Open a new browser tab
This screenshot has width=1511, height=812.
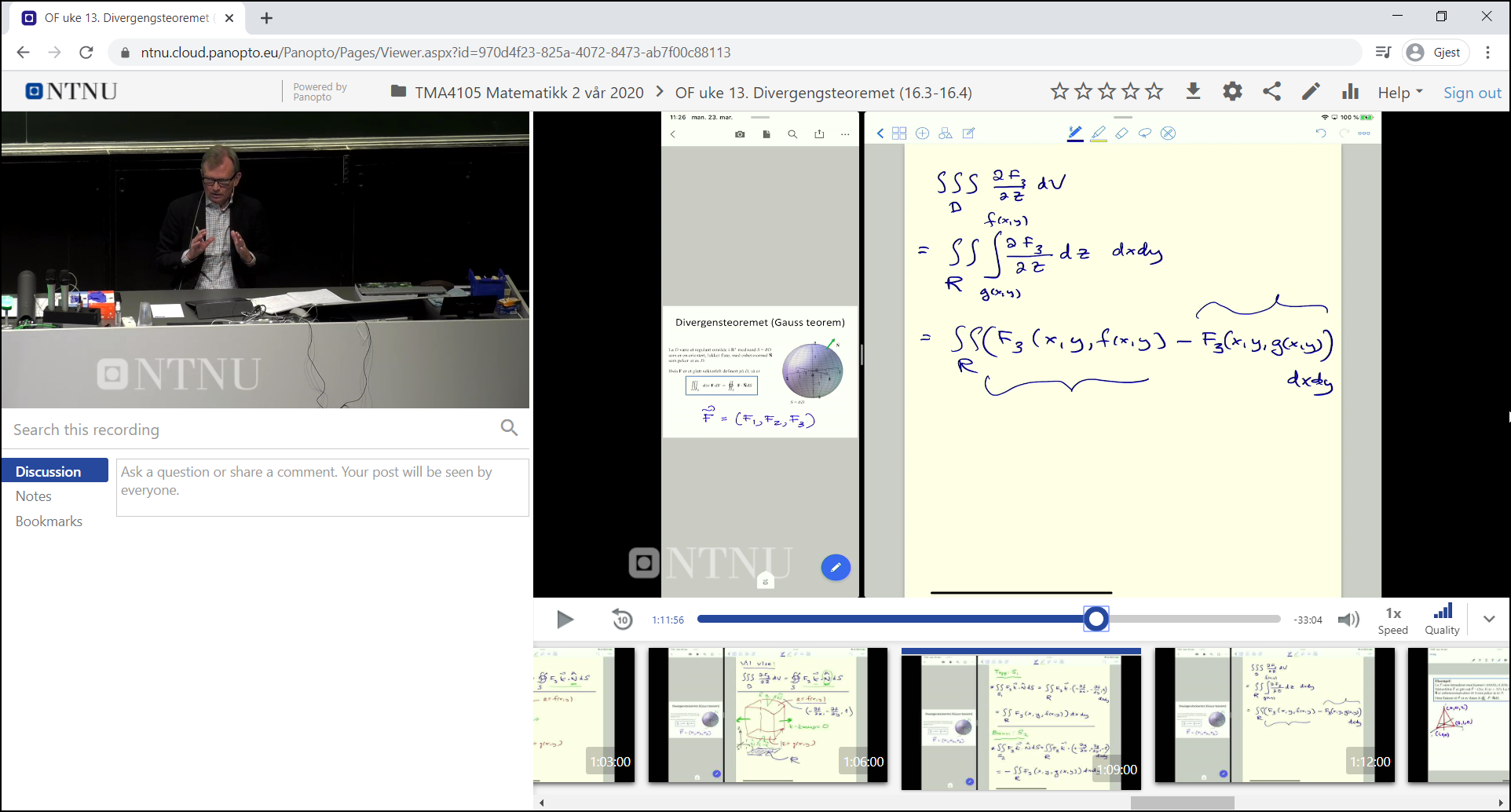[x=266, y=18]
